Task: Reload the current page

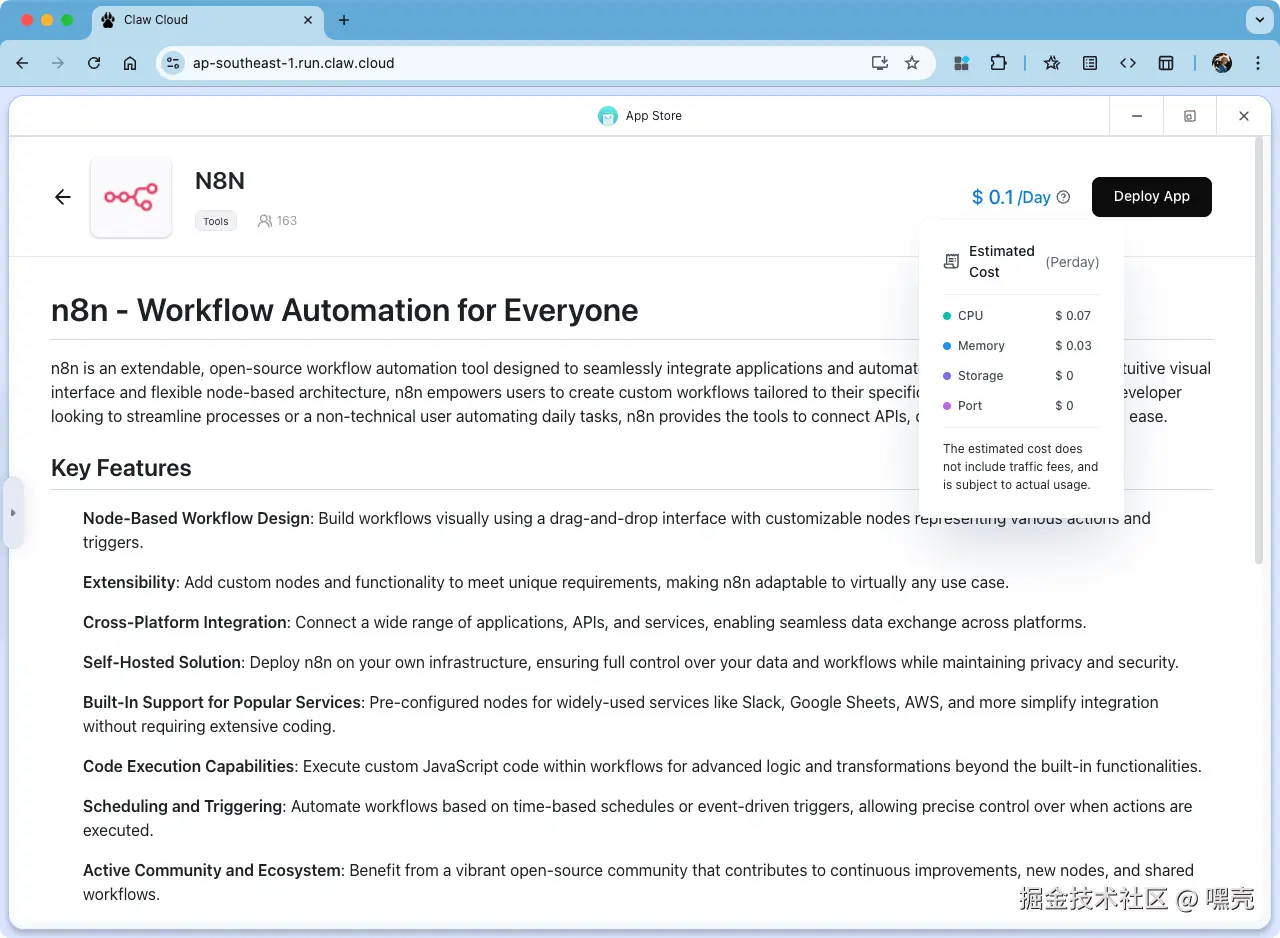Action: (94, 63)
